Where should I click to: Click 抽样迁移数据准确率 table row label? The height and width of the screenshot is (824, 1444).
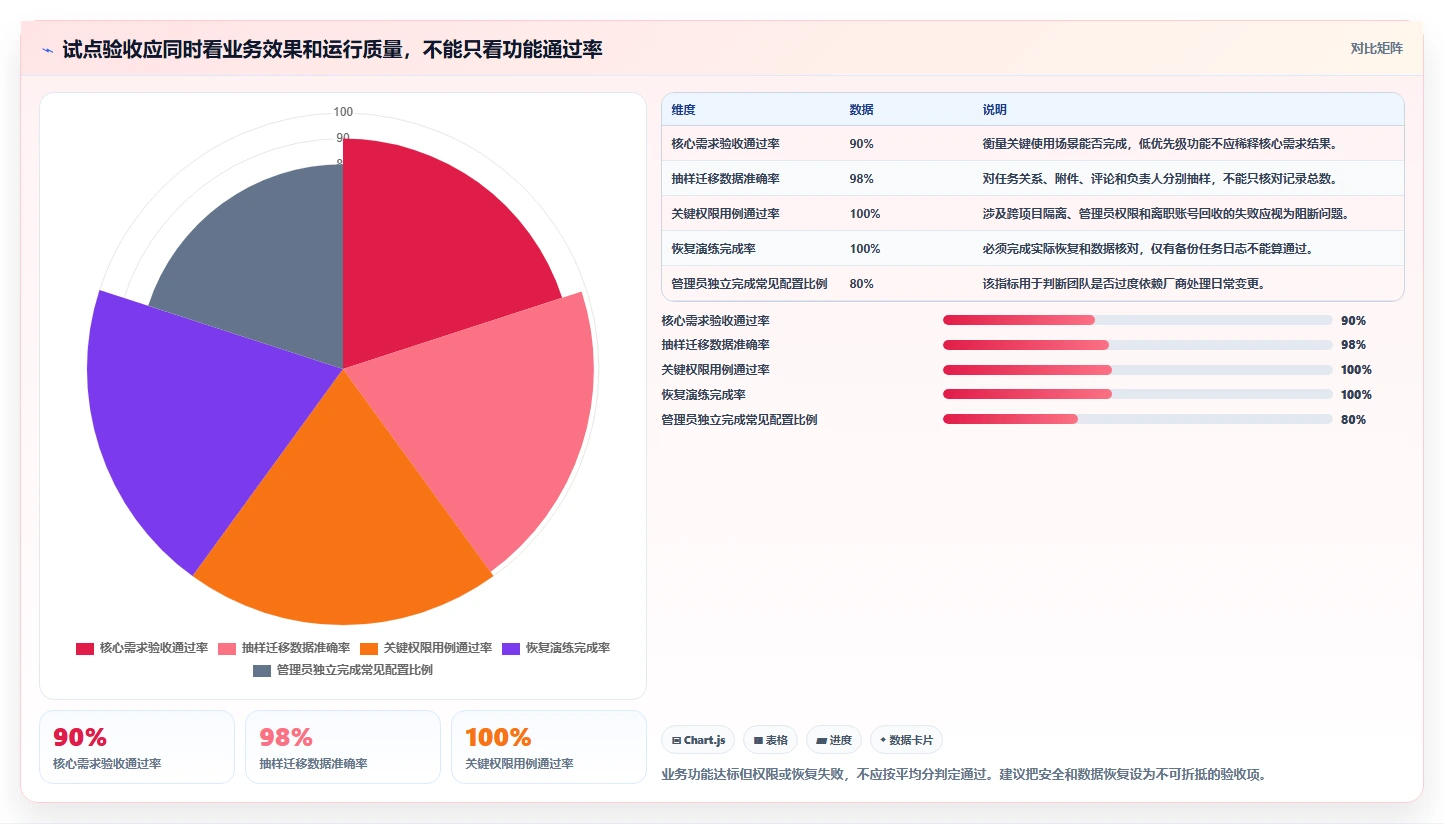point(726,179)
